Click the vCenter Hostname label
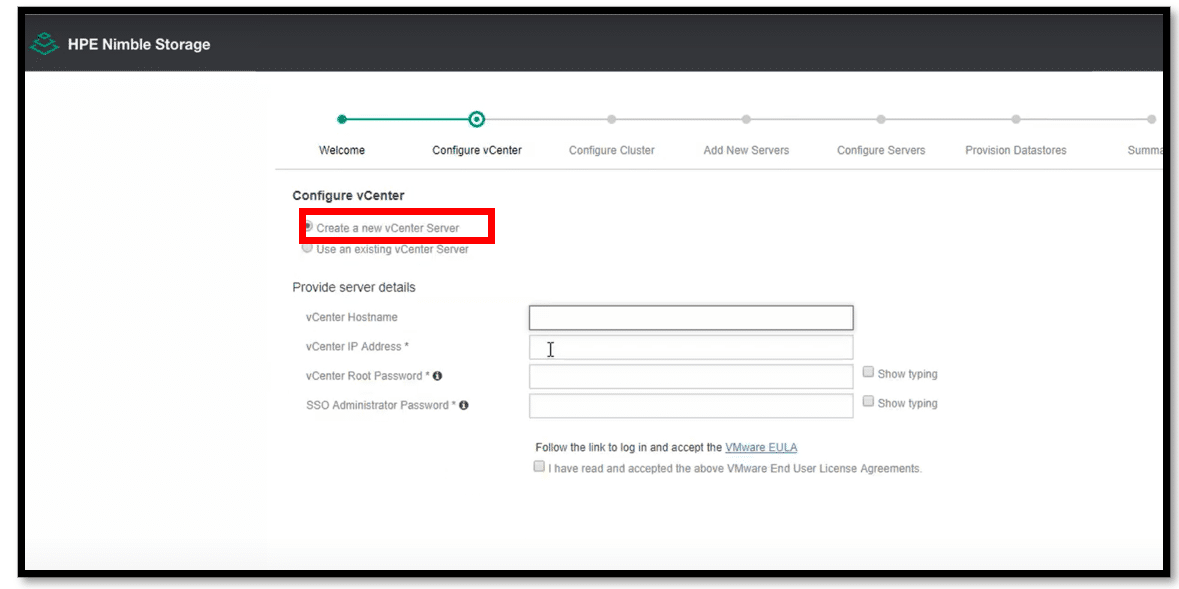The width and height of the screenshot is (1179, 589). (351, 317)
